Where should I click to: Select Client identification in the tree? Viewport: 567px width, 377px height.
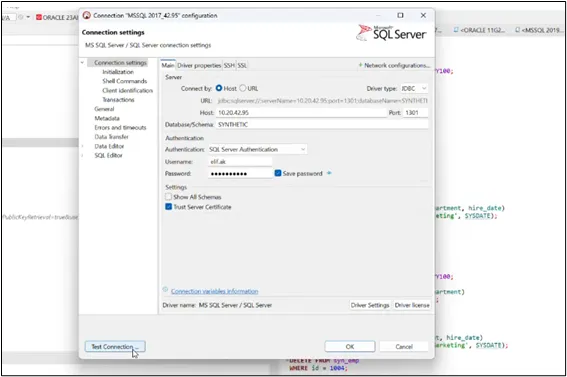coord(128,90)
